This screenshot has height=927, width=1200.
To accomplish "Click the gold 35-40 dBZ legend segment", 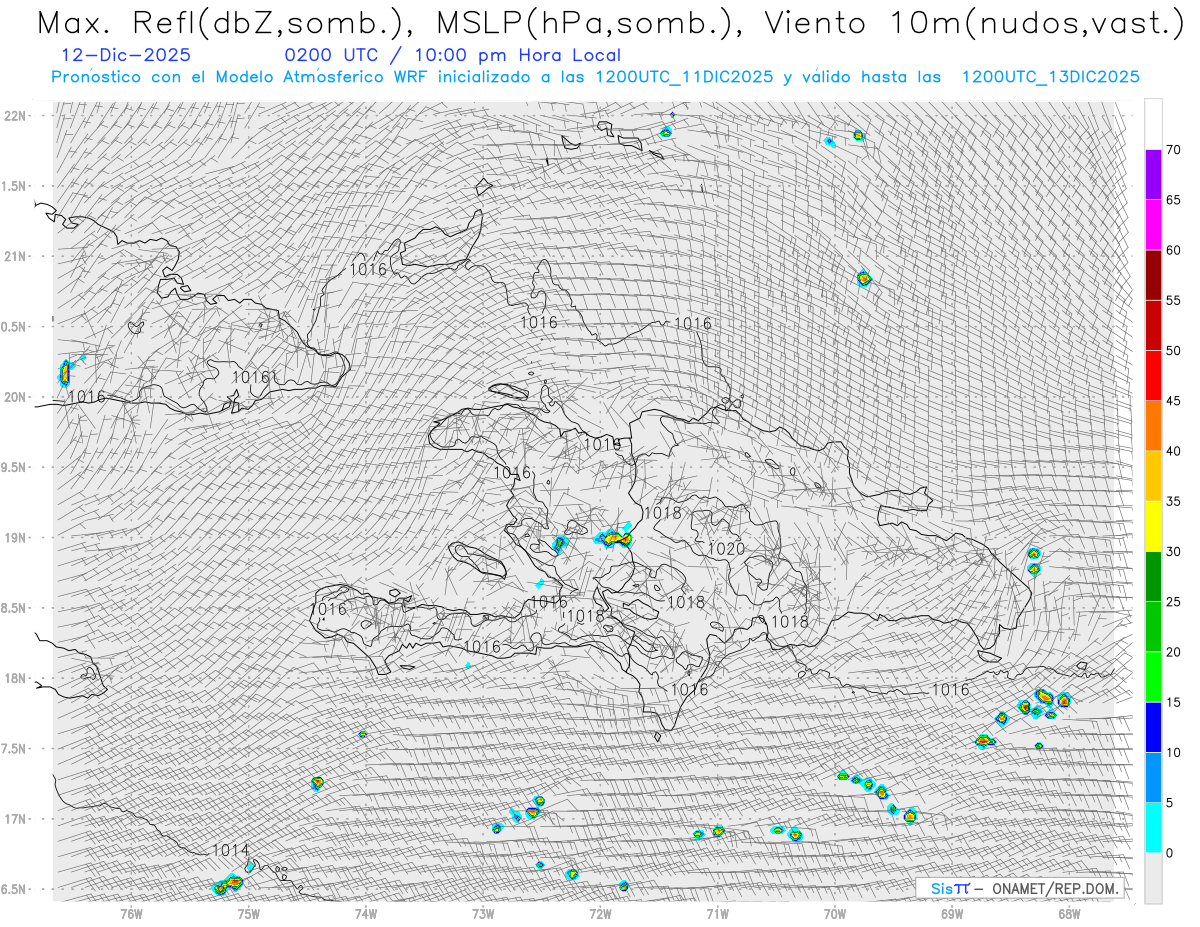I will pyautogui.click(x=1153, y=476).
